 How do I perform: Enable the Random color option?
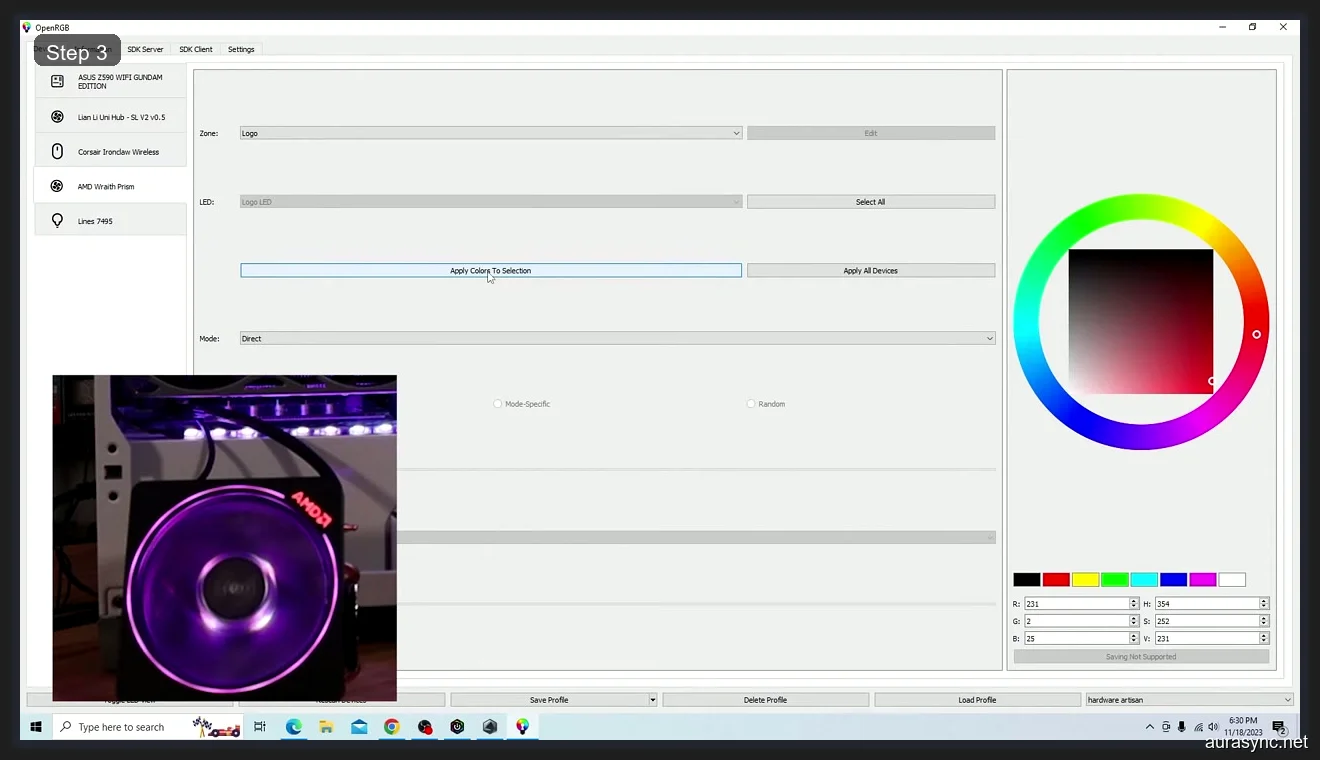(750, 403)
